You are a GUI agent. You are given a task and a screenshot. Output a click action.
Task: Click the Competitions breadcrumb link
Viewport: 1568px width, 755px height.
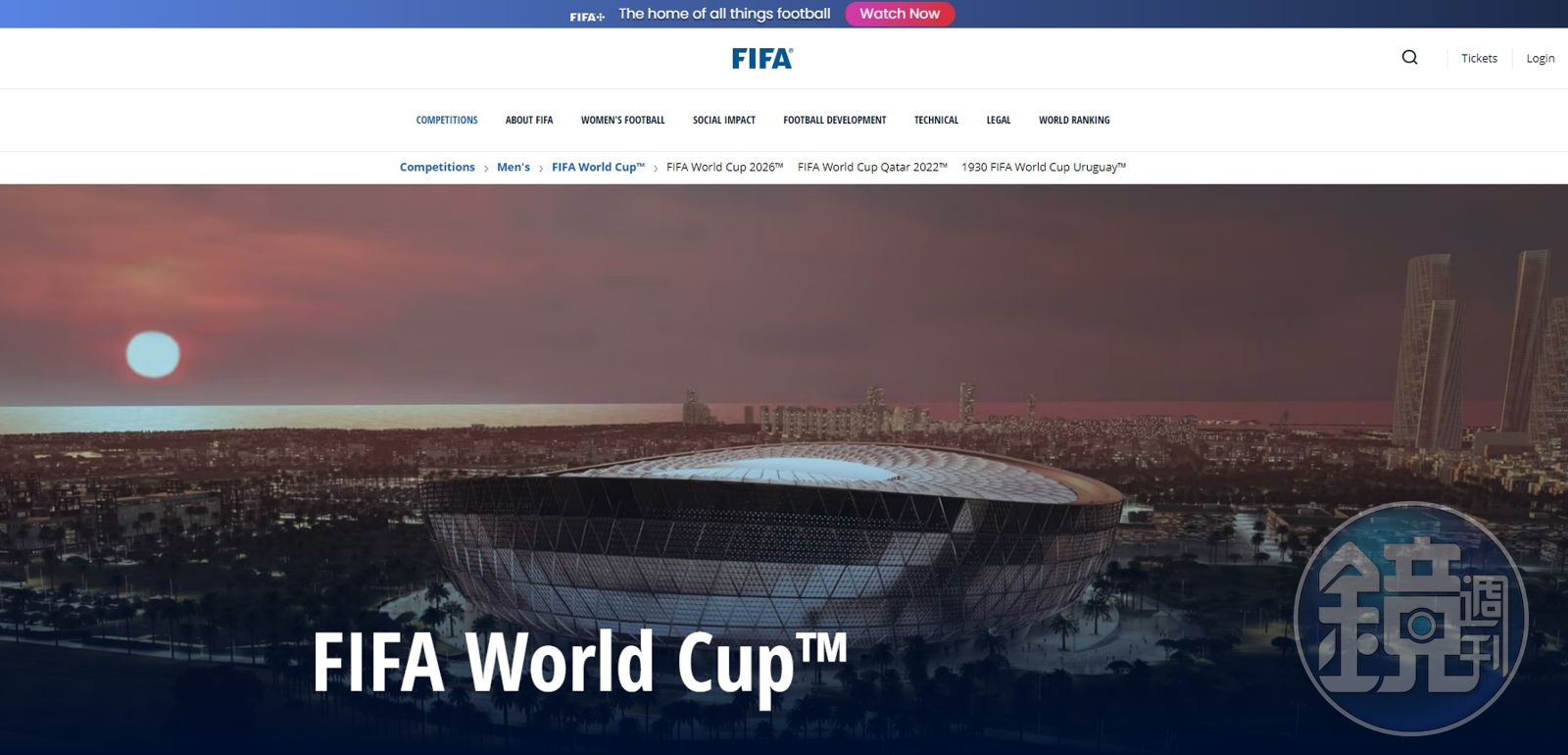pos(437,168)
